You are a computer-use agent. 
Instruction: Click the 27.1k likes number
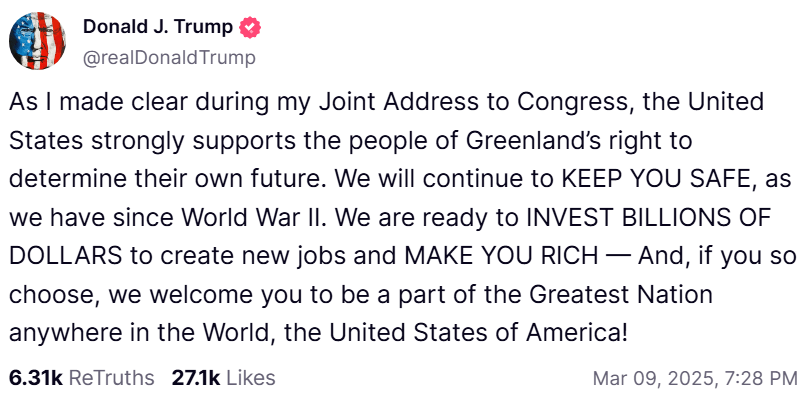tap(194, 378)
